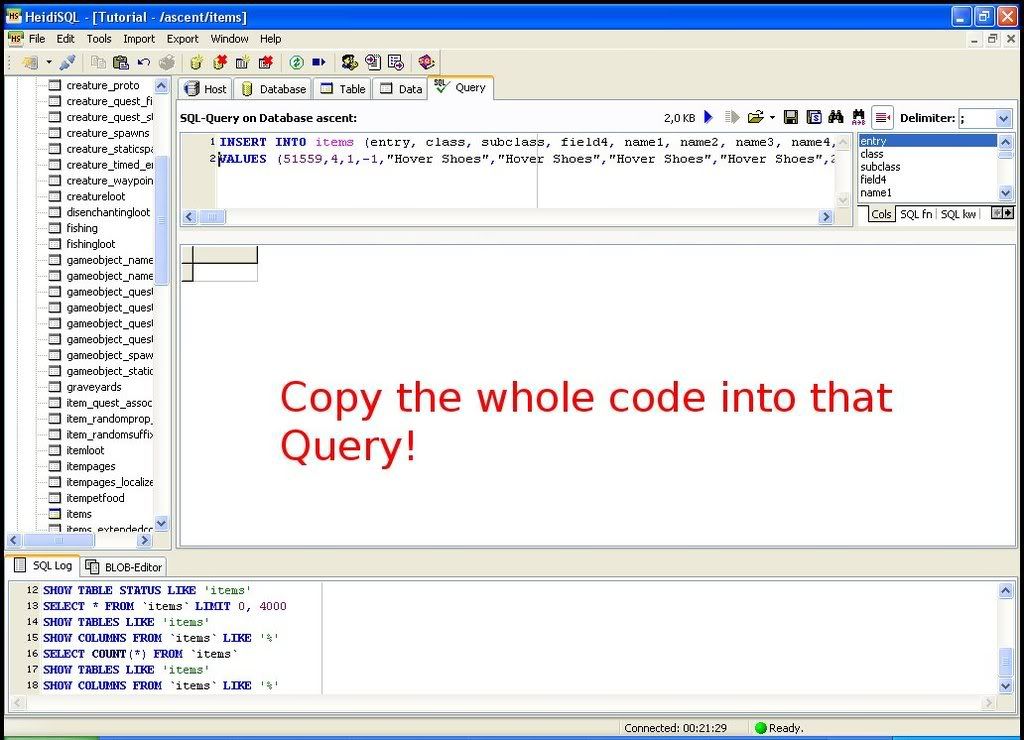Screen dimensions: 1024x740
Task: Switch to the Data tab
Action: [x=401, y=89]
